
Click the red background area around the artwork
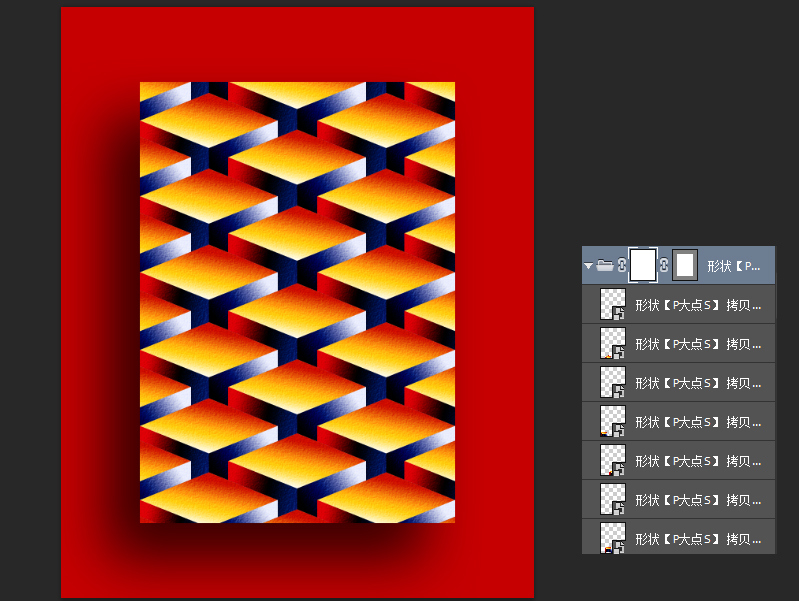(100, 300)
